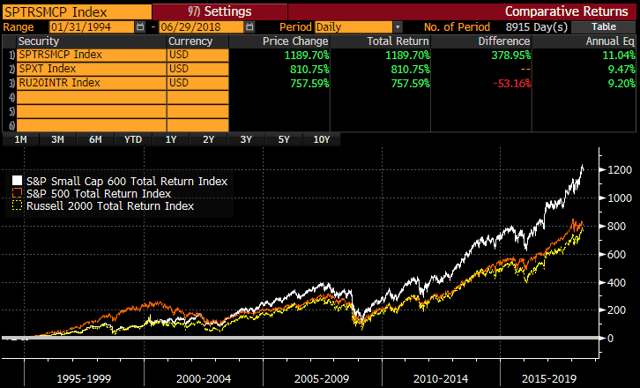Click the white S&P Small Cap 600 legend swatch
This screenshot has width=640, height=388.
tap(17, 180)
